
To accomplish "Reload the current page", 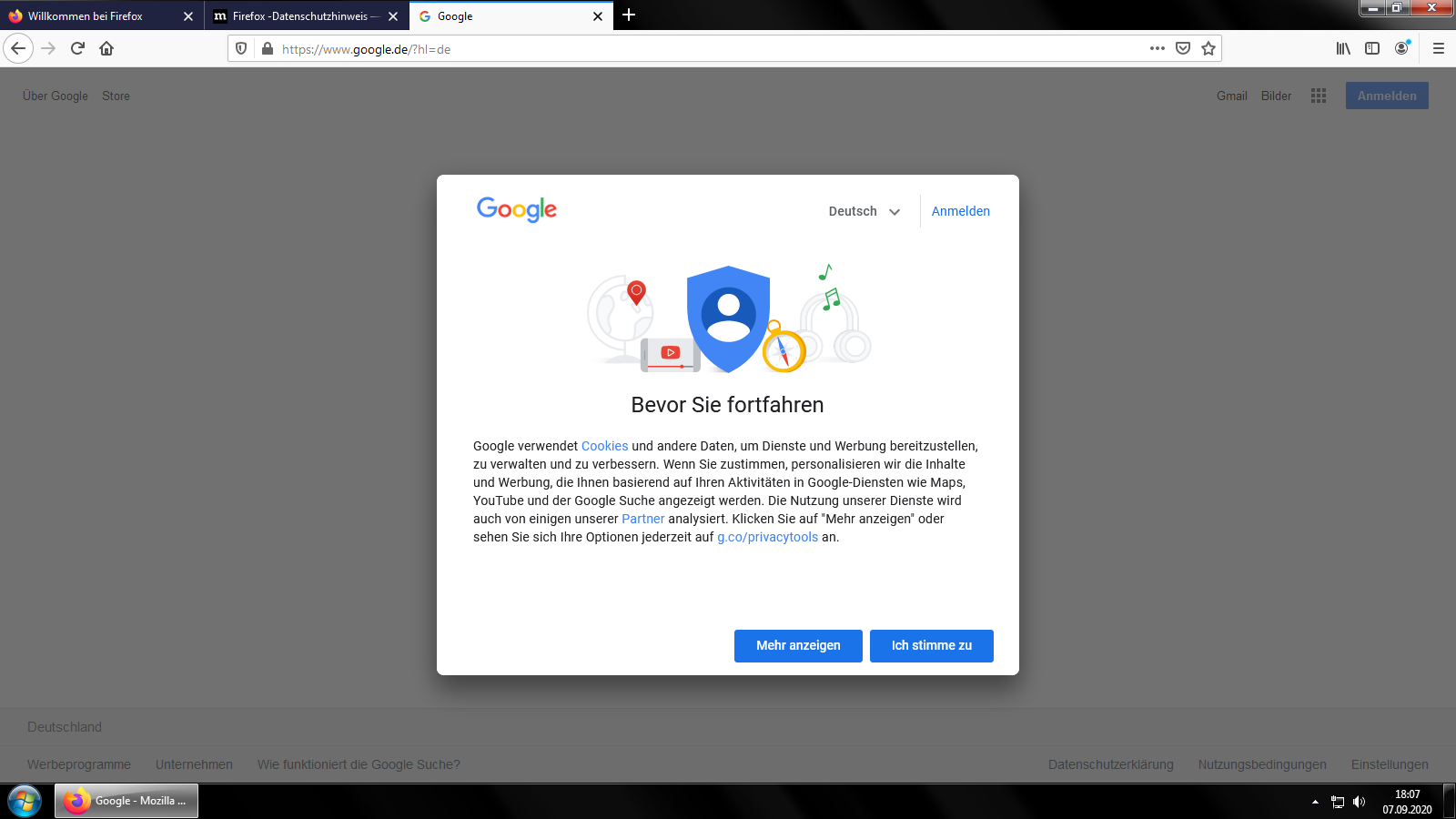I will tap(77, 48).
